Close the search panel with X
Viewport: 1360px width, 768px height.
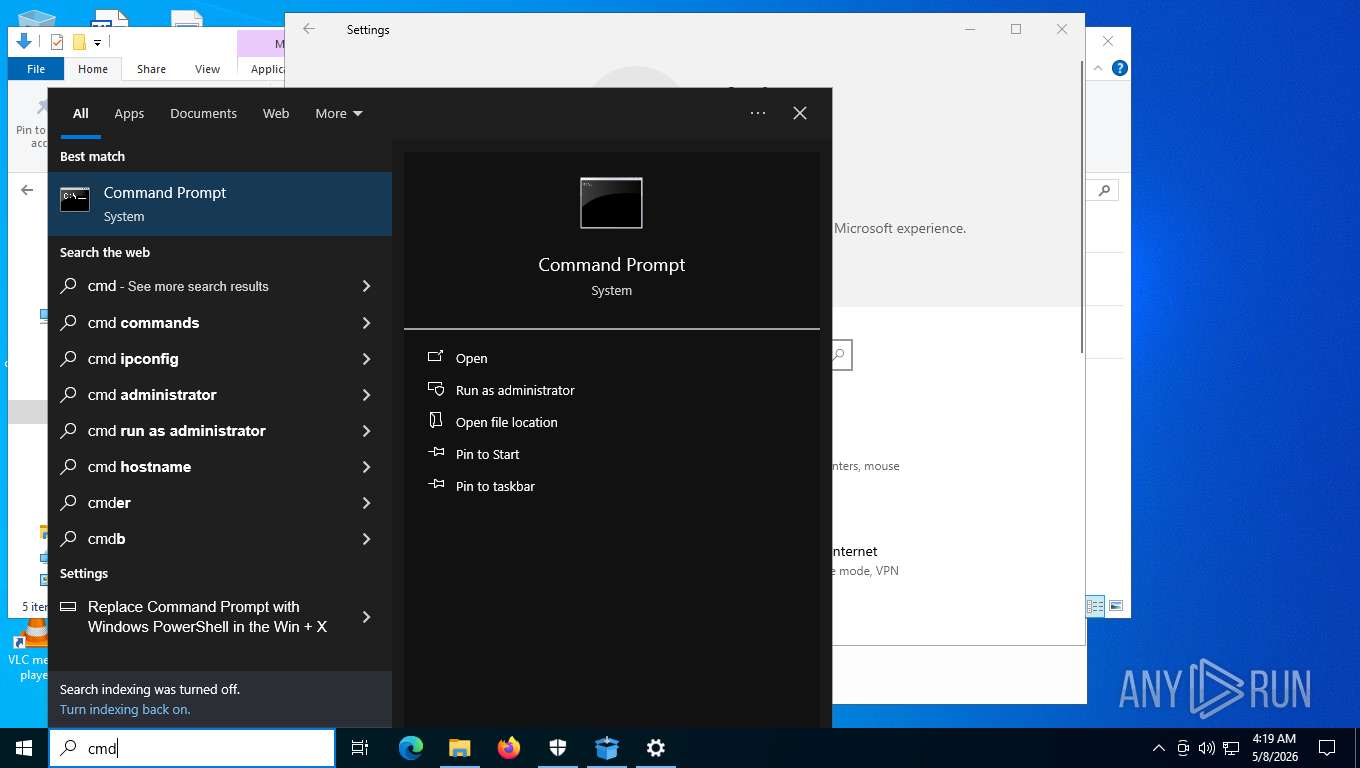click(800, 113)
